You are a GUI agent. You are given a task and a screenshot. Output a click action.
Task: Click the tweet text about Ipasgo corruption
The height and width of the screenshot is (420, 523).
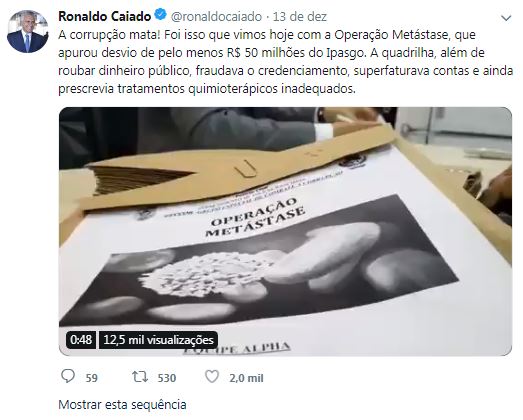[286, 62]
